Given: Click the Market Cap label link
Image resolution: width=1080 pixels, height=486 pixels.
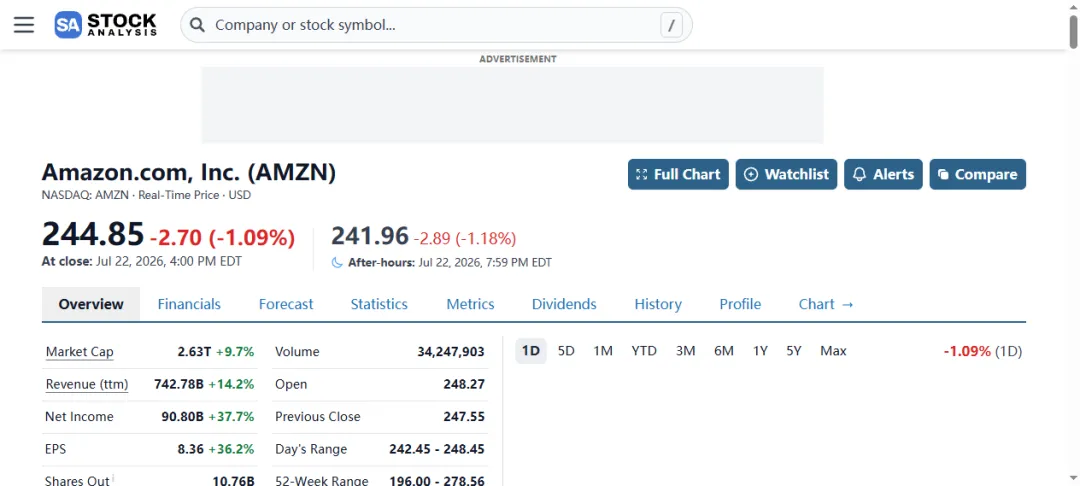Looking at the screenshot, I should (79, 352).
